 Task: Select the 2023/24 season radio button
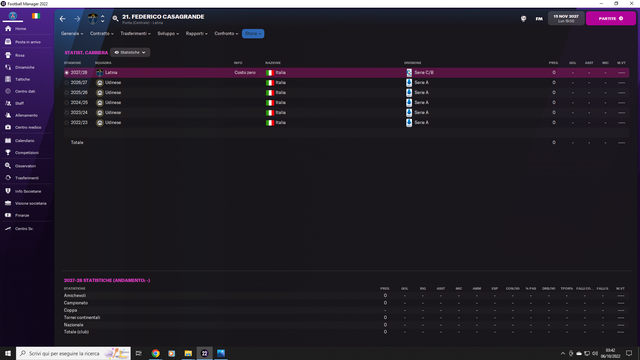pos(67,113)
